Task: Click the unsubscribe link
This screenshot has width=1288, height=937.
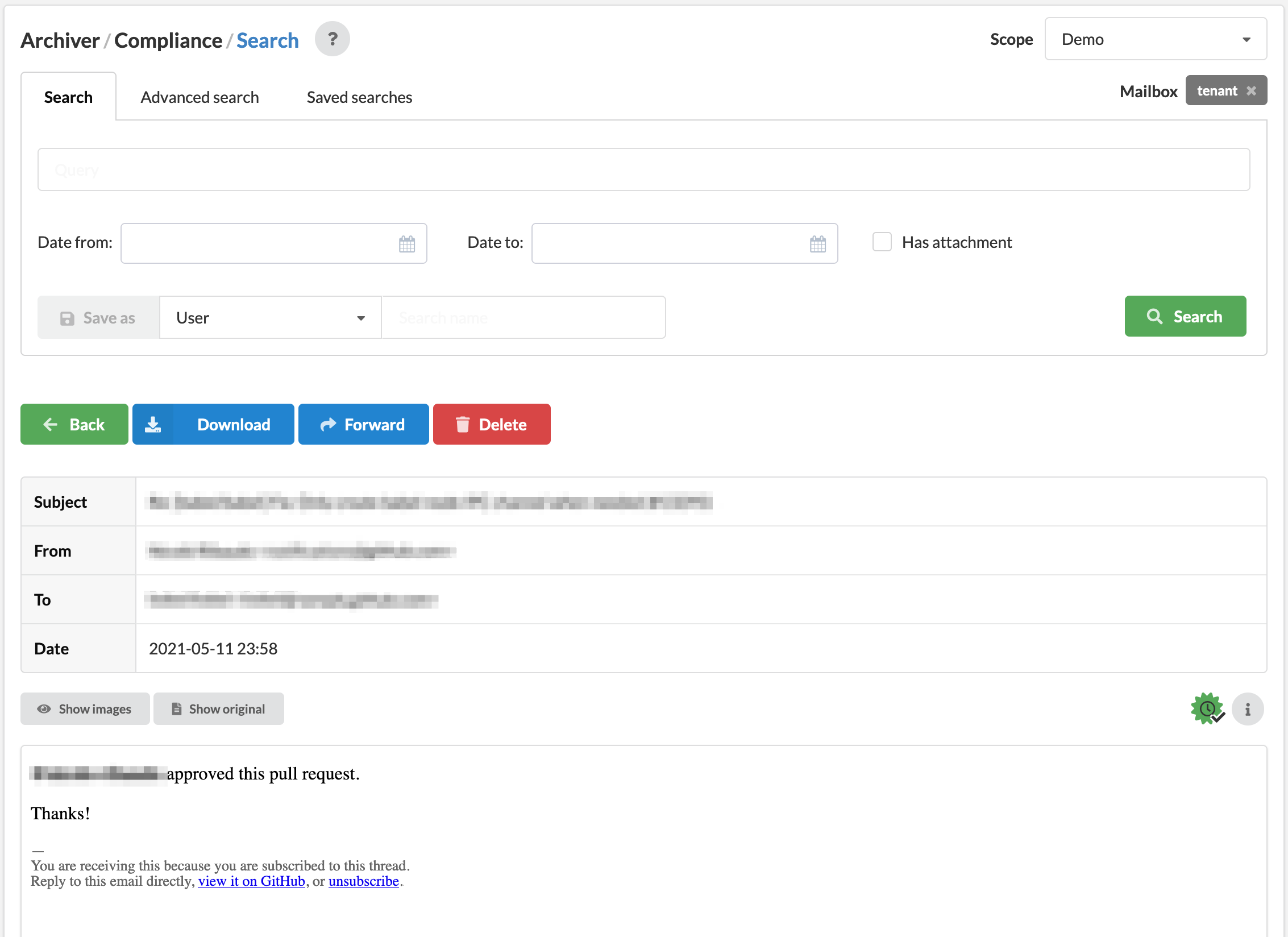Action: point(364,881)
